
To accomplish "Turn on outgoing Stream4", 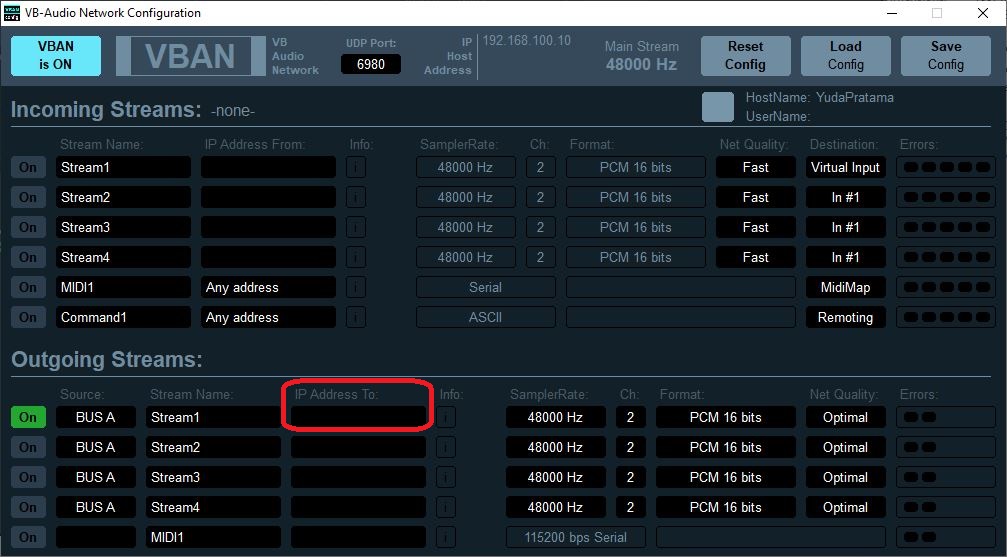I will 28,507.
